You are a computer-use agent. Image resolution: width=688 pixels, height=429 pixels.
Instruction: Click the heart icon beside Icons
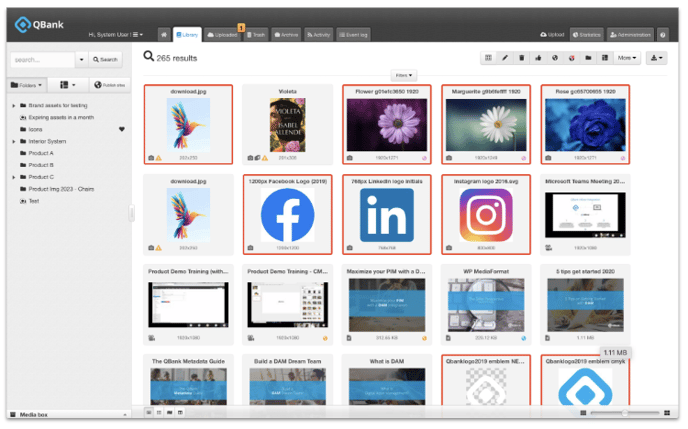122,129
